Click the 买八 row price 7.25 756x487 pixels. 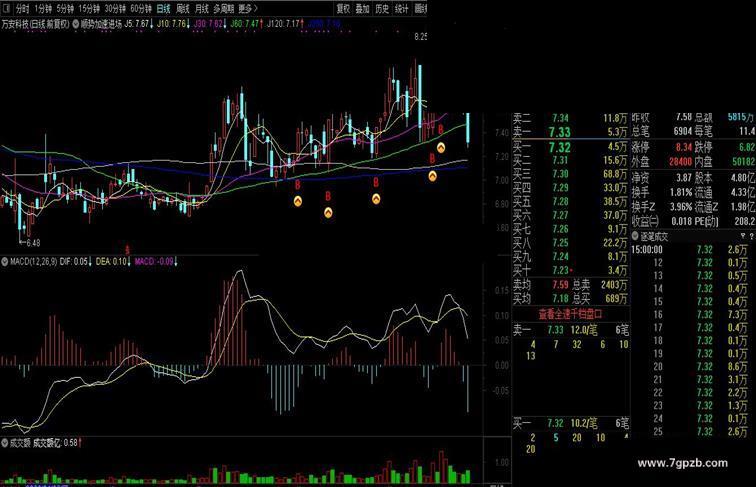point(560,243)
